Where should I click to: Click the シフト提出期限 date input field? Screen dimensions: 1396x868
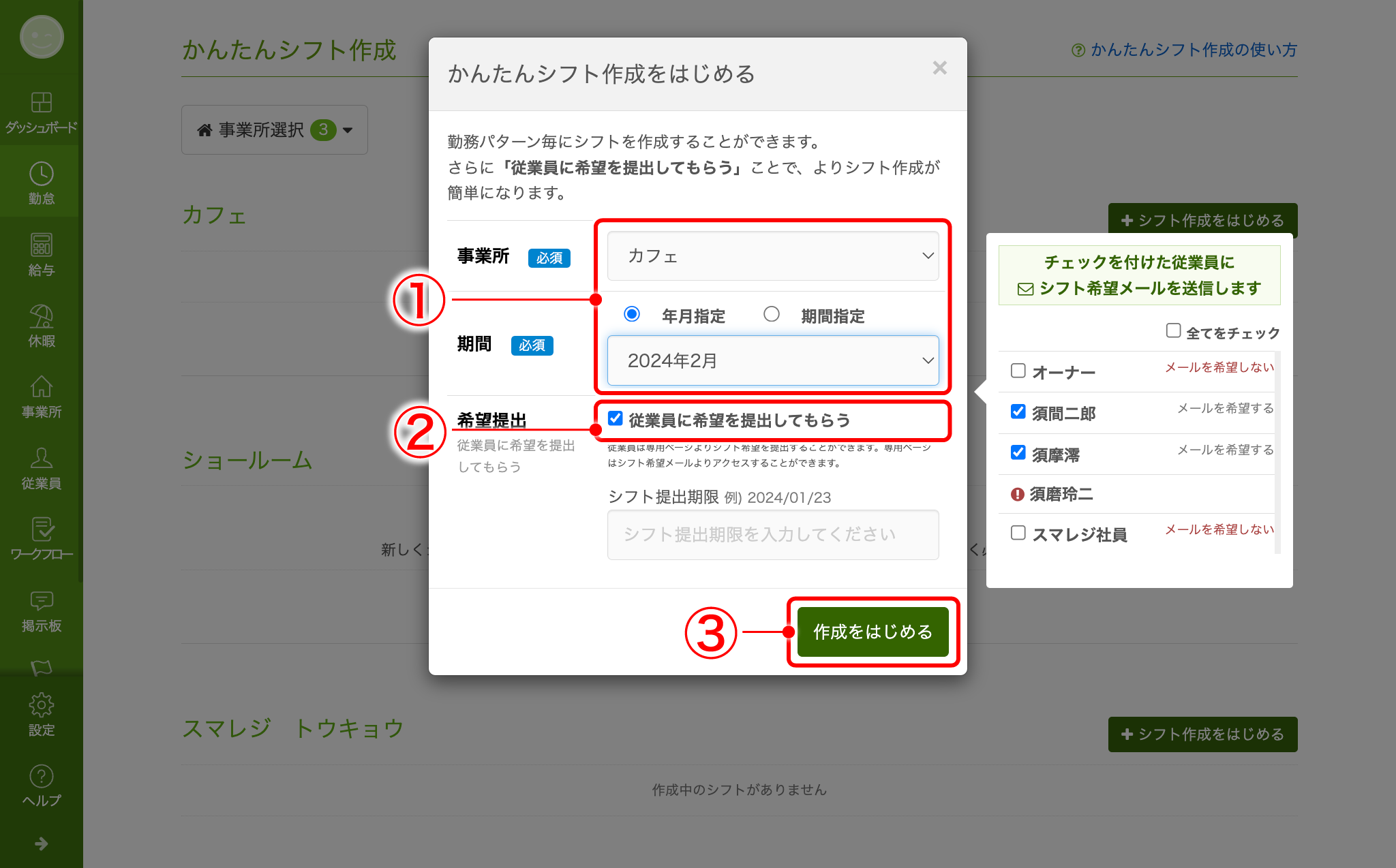tap(772, 535)
